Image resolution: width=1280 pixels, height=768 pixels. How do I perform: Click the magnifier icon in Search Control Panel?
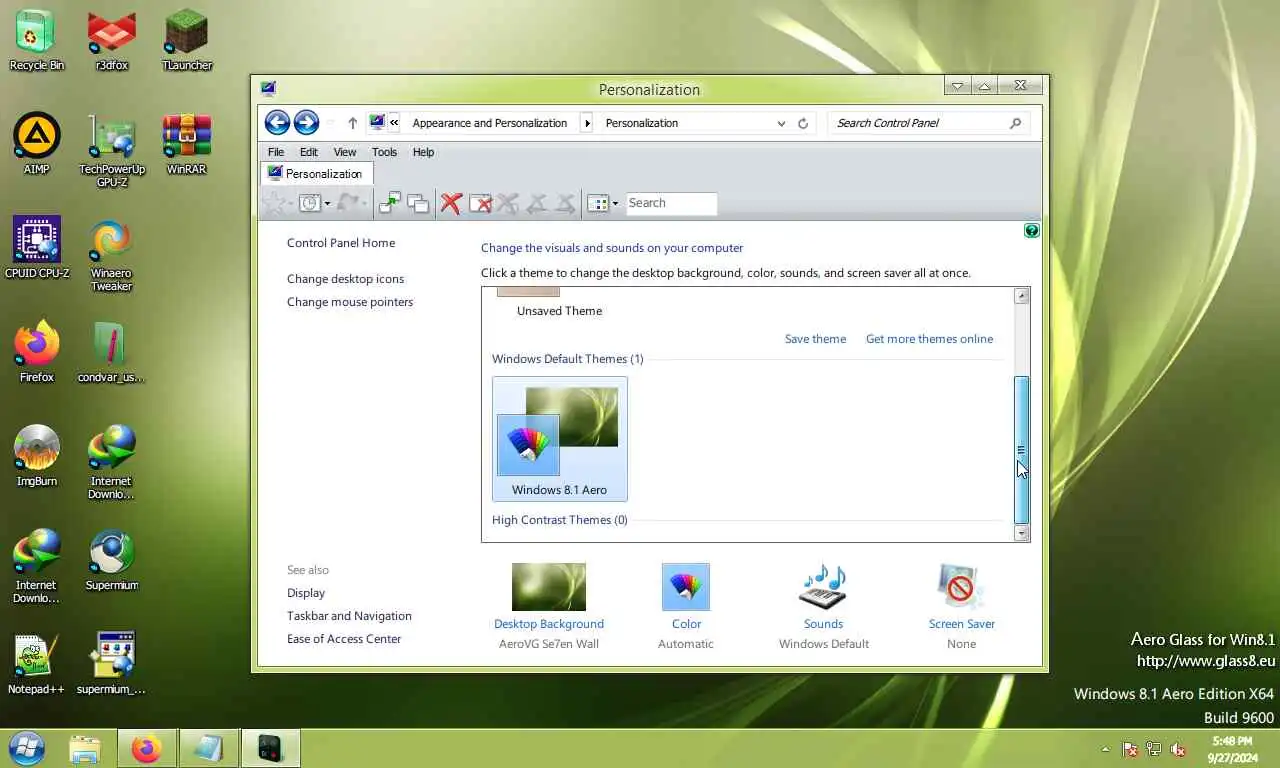point(1015,123)
